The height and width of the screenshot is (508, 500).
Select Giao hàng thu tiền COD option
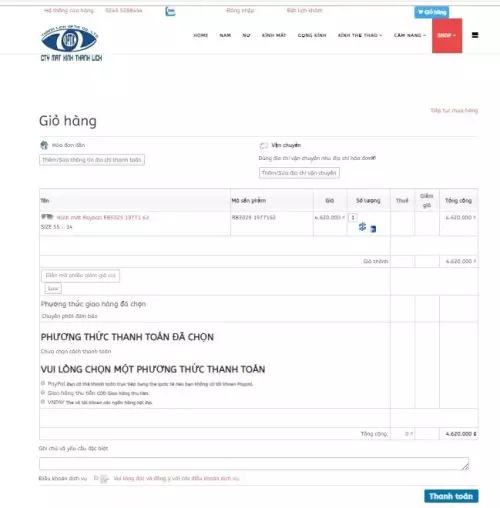click(x=43, y=393)
